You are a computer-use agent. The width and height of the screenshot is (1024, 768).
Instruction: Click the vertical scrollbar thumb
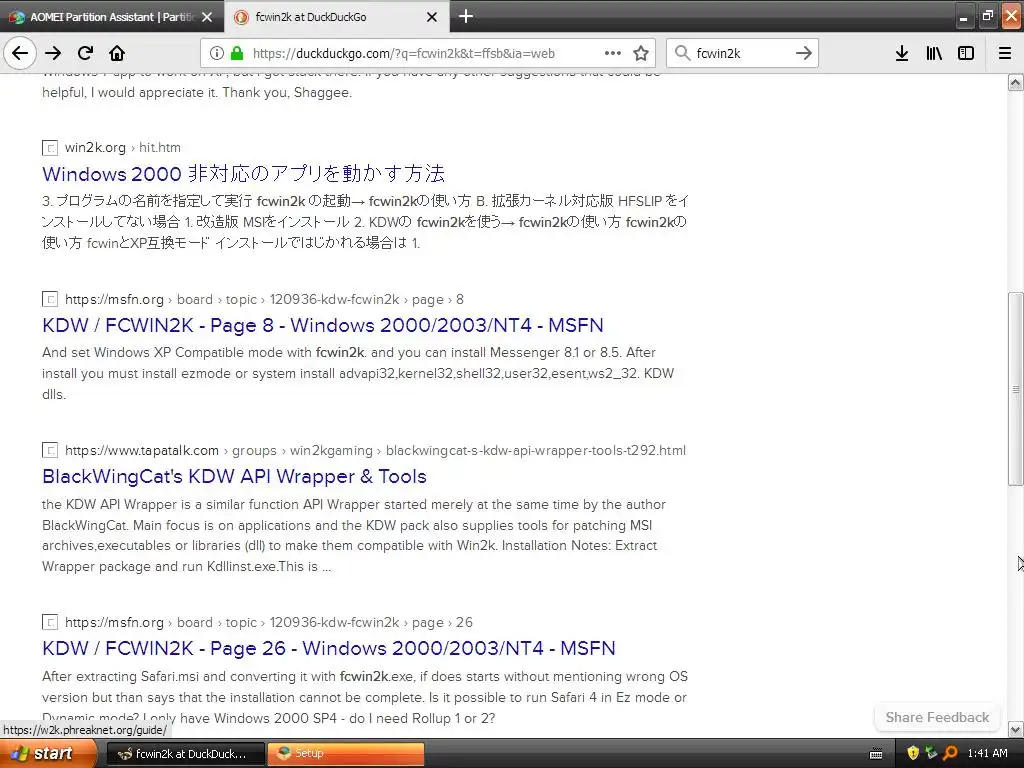pyautogui.click(x=1016, y=389)
